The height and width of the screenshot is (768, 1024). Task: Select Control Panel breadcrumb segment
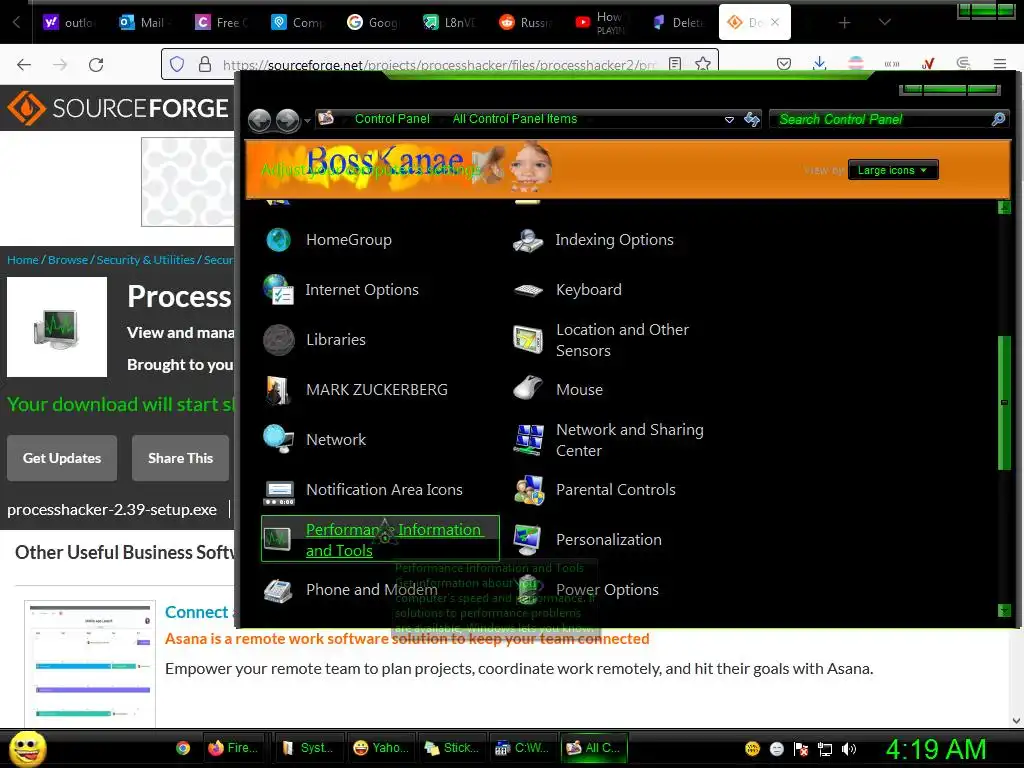point(392,119)
